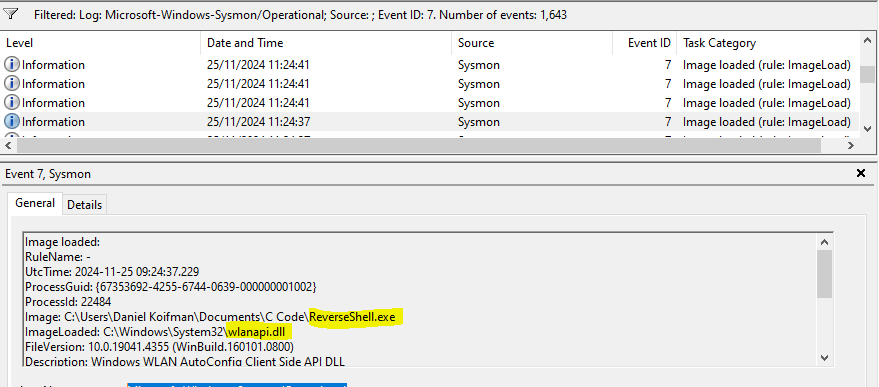Sort events by Level column
Viewport: 879px width, 387px height.
tap(101, 43)
